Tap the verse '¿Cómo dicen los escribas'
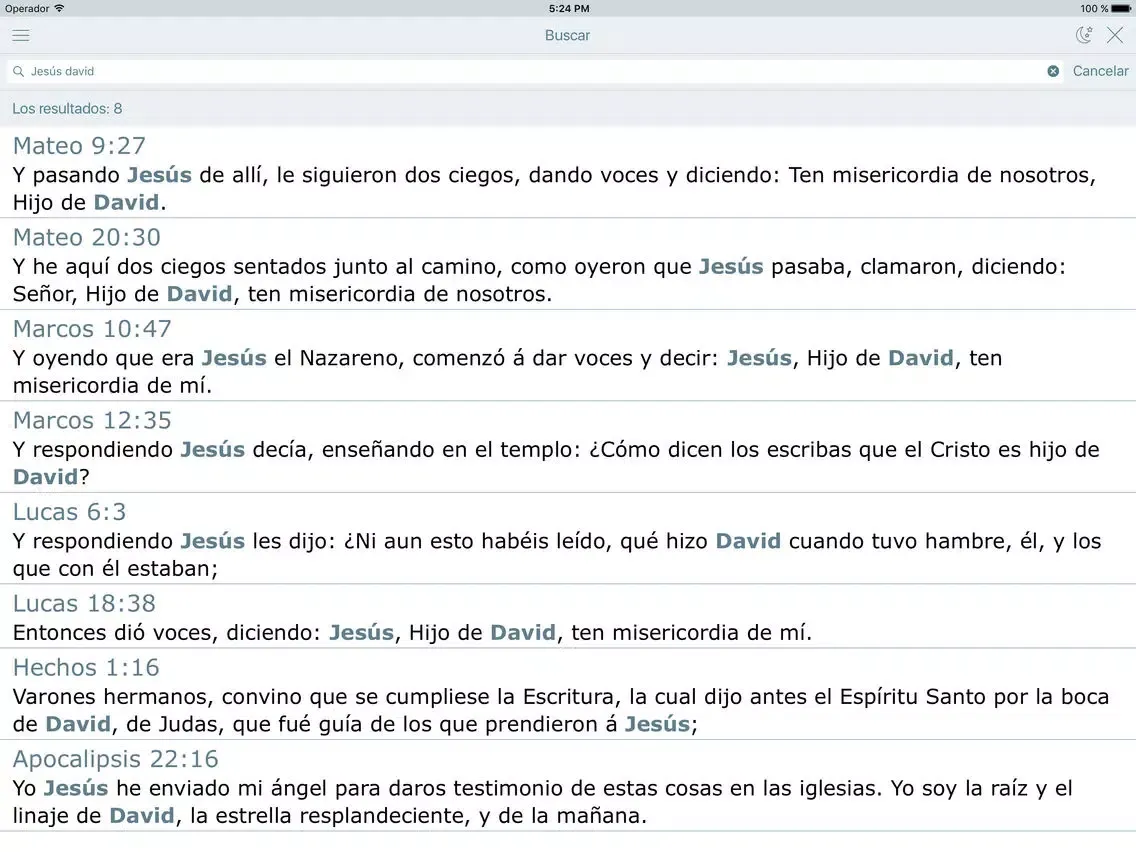This screenshot has height=852, width=1136. click(719, 450)
